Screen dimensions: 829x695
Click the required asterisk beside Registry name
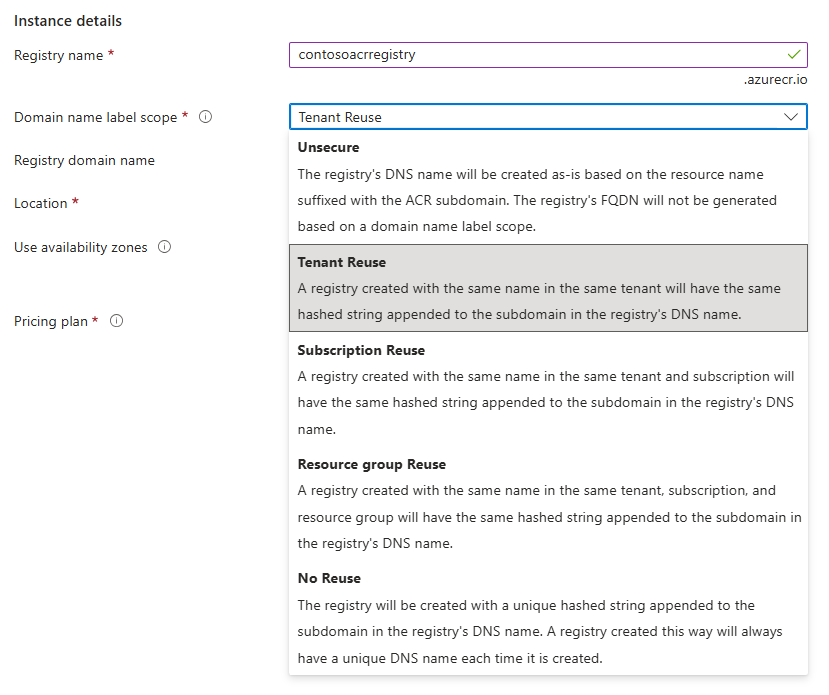click(x=110, y=56)
